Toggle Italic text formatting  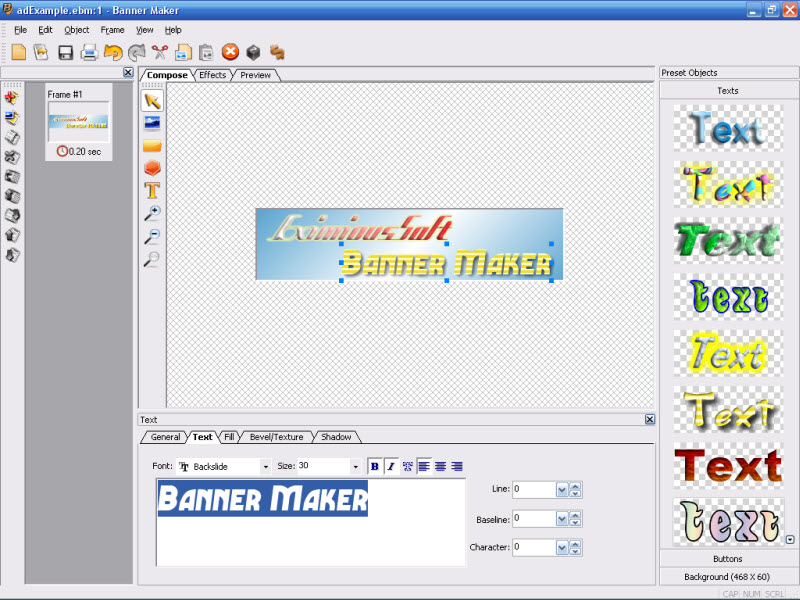391,466
